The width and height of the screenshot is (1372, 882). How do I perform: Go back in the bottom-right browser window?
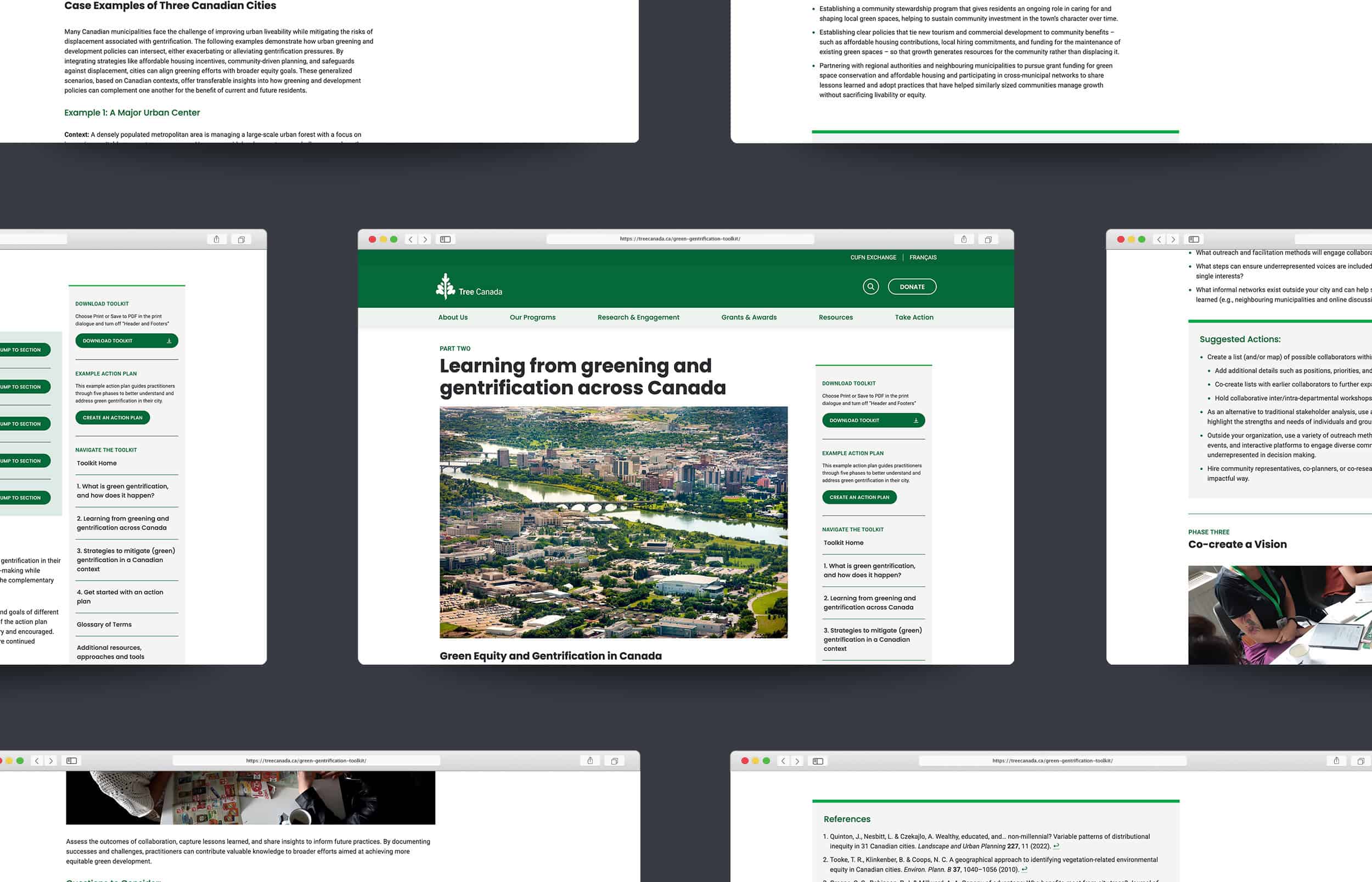[783, 761]
